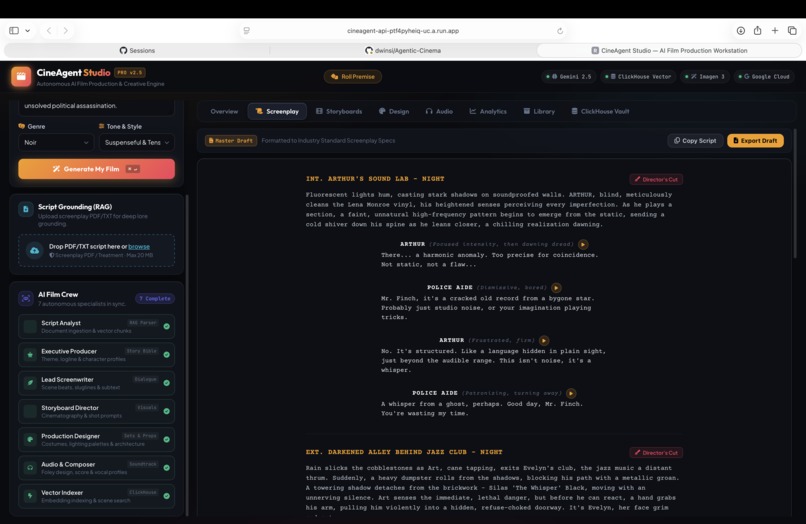Click the cloud upload icon
The height and width of the screenshot is (524, 806).
[34, 250]
